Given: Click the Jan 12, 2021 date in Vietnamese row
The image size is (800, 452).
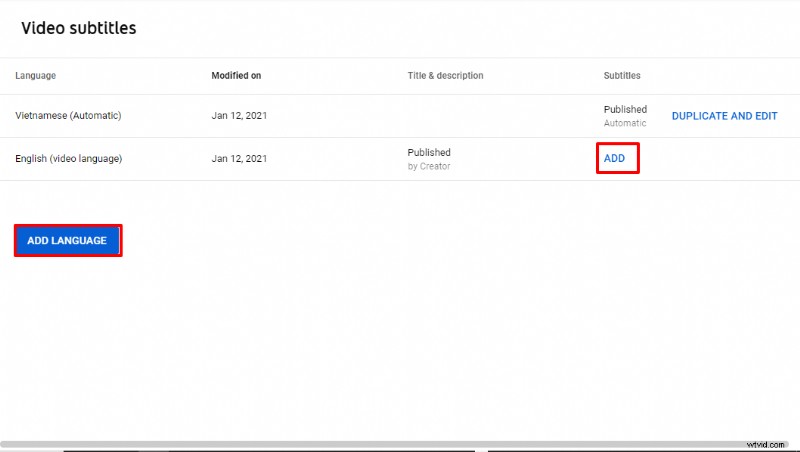Looking at the screenshot, I should [239, 116].
